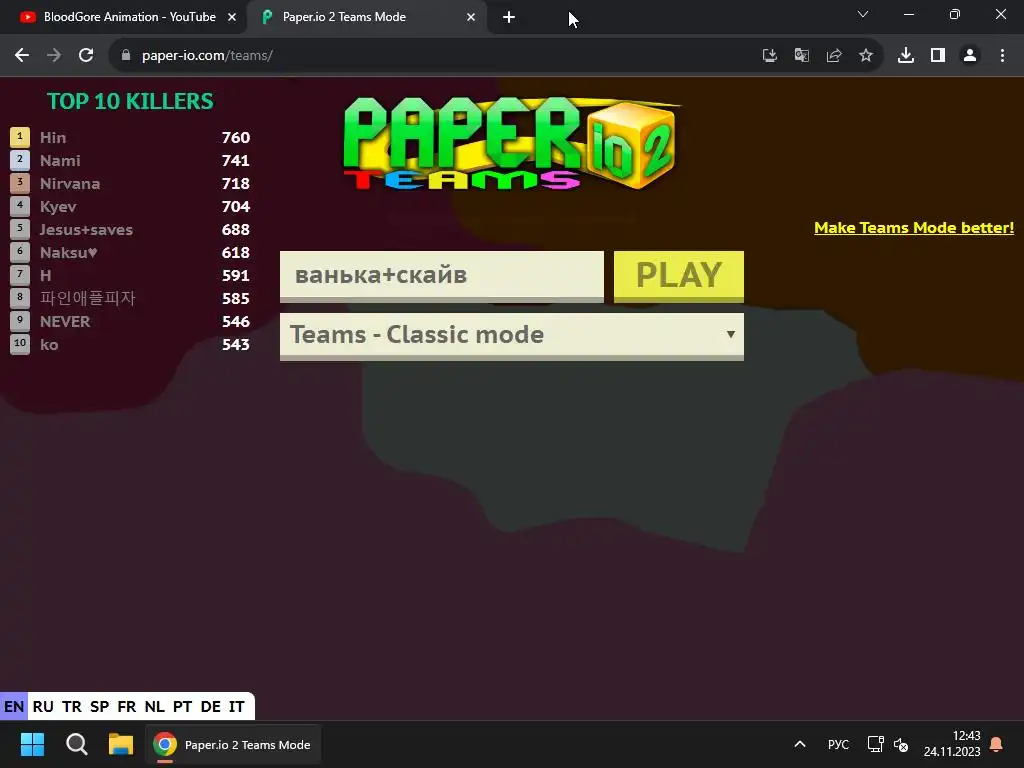The width and height of the screenshot is (1024, 768).
Task: Click rank 1 player name Hin
Action: point(53,138)
